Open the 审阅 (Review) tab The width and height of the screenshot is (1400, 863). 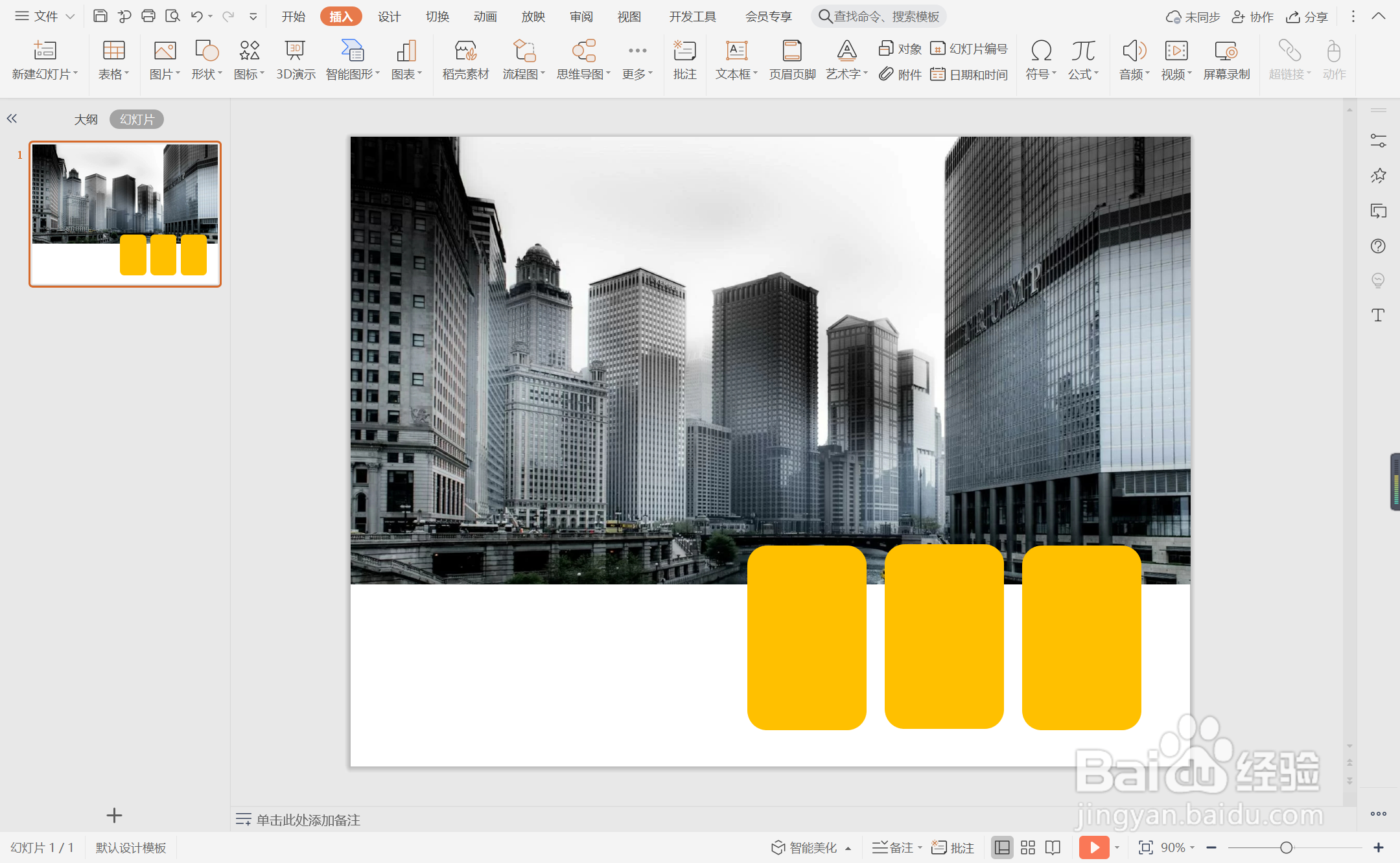click(x=581, y=16)
